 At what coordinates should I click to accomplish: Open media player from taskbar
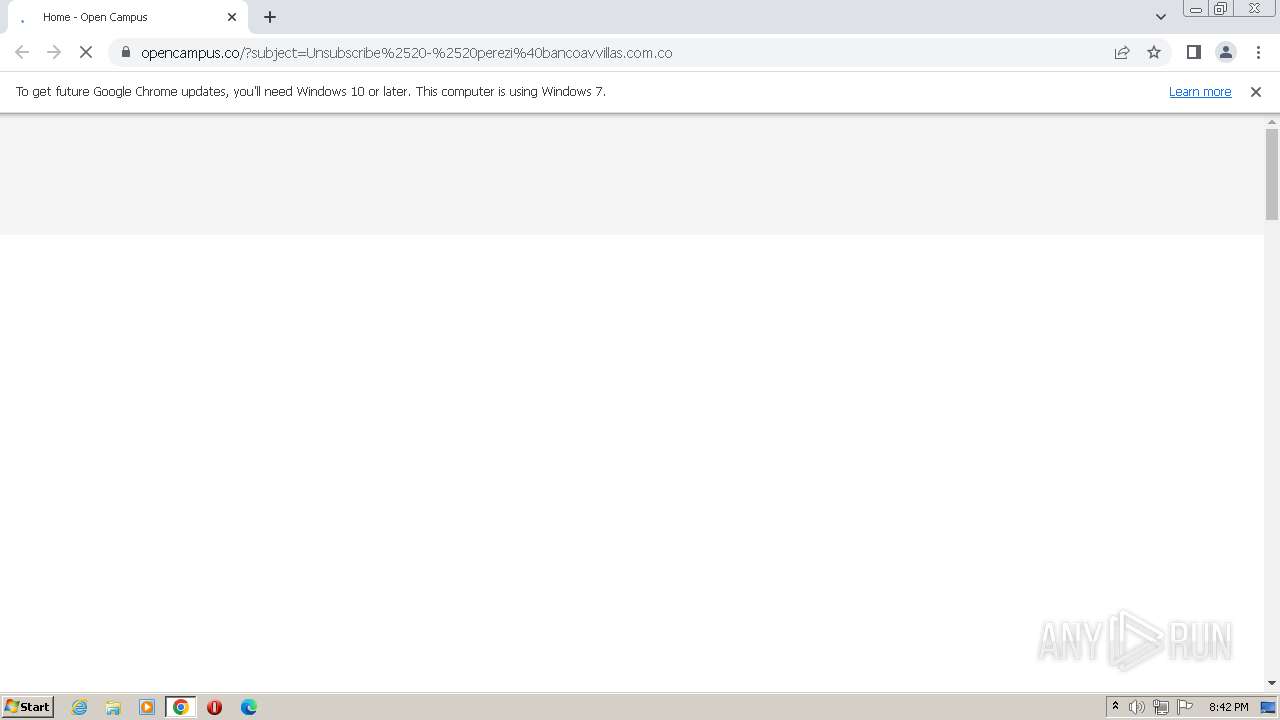(x=147, y=707)
